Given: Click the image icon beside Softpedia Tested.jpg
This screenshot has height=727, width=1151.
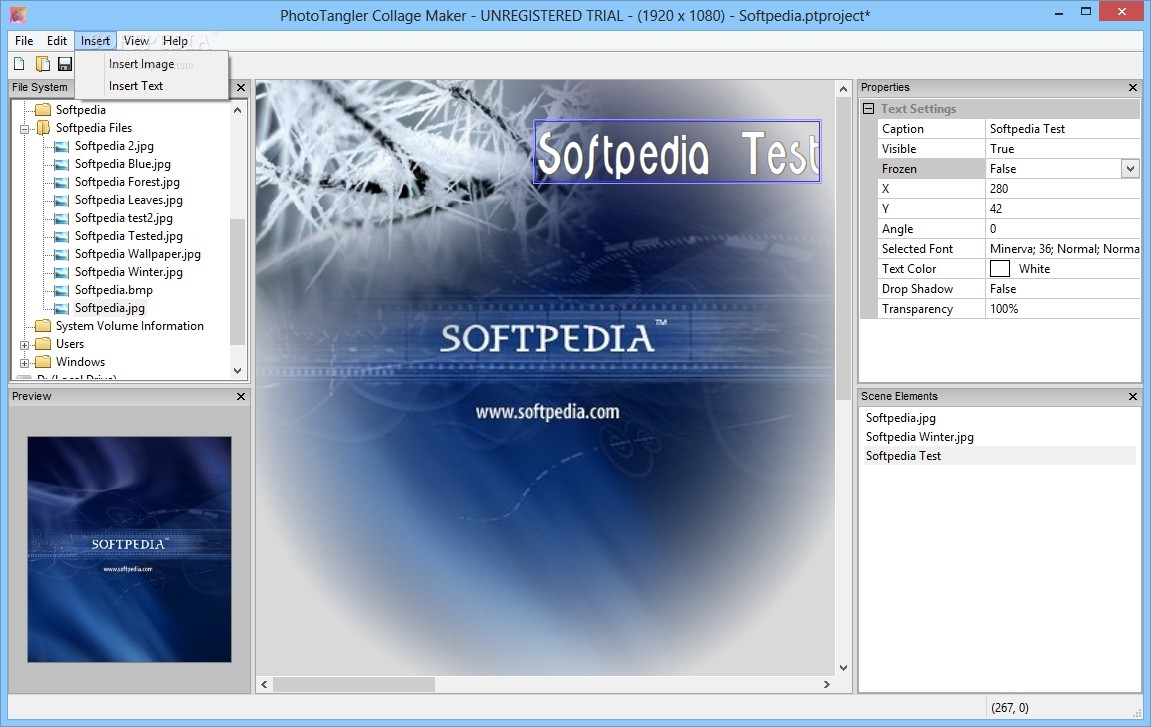Looking at the screenshot, I should [x=62, y=236].
